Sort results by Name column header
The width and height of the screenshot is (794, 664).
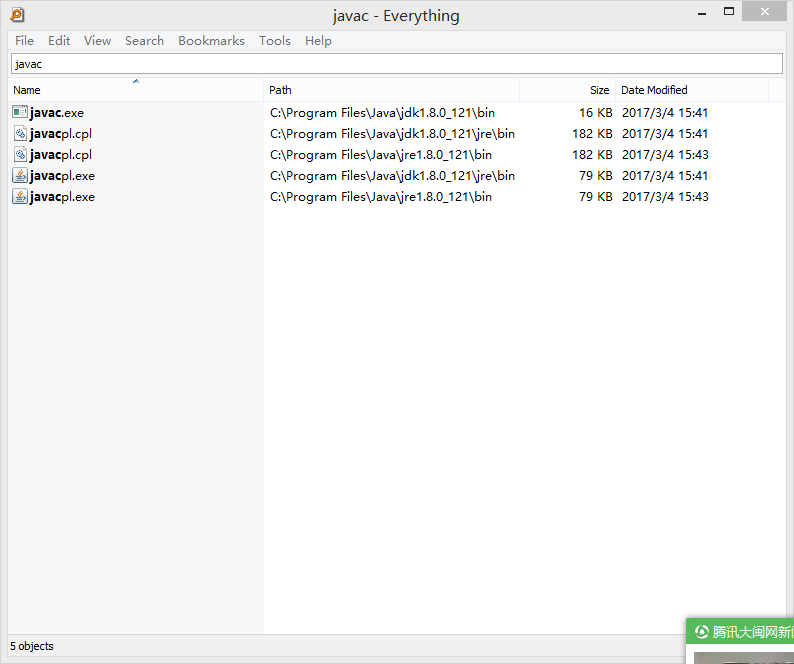click(136, 90)
